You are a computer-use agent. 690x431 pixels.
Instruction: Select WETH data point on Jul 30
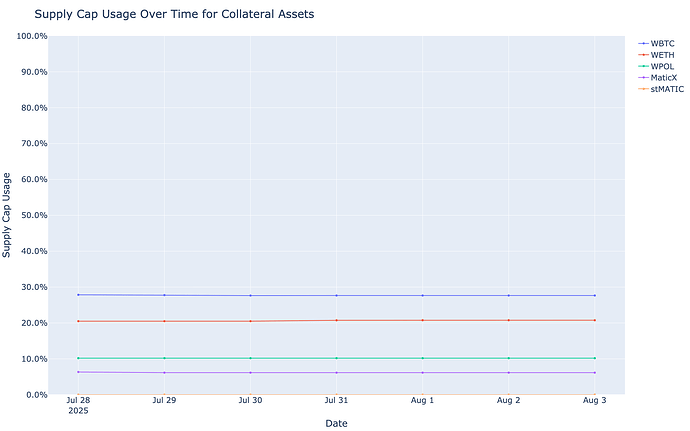click(x=250, y=321)
